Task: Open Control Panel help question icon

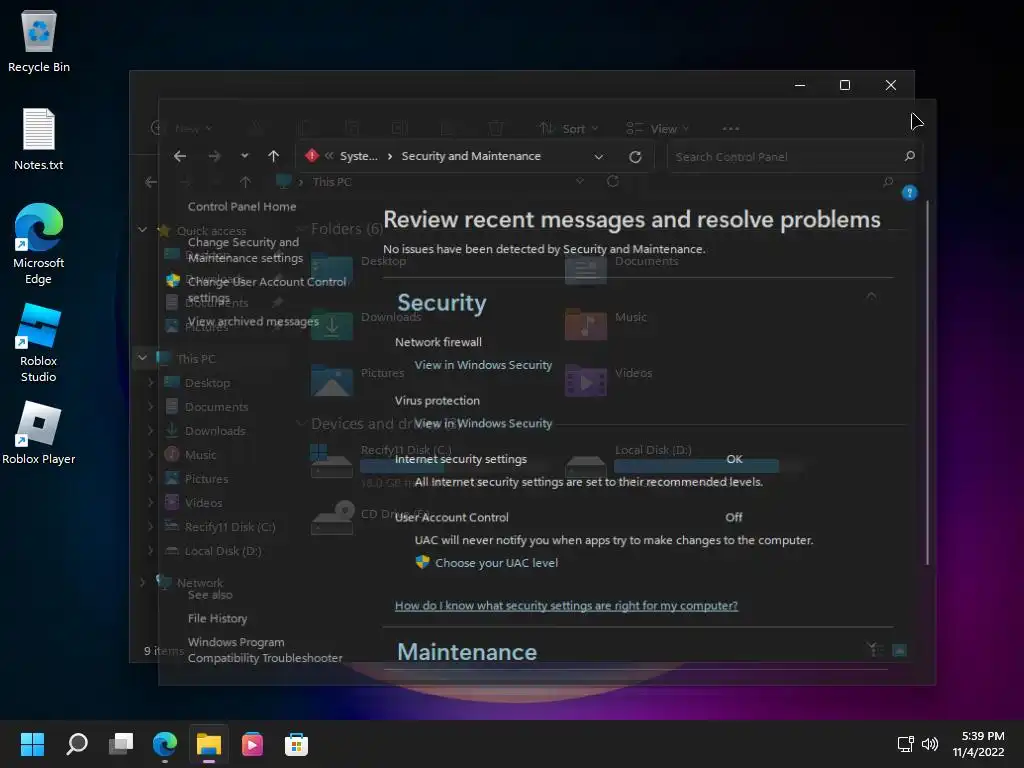Action: [910, 193]
